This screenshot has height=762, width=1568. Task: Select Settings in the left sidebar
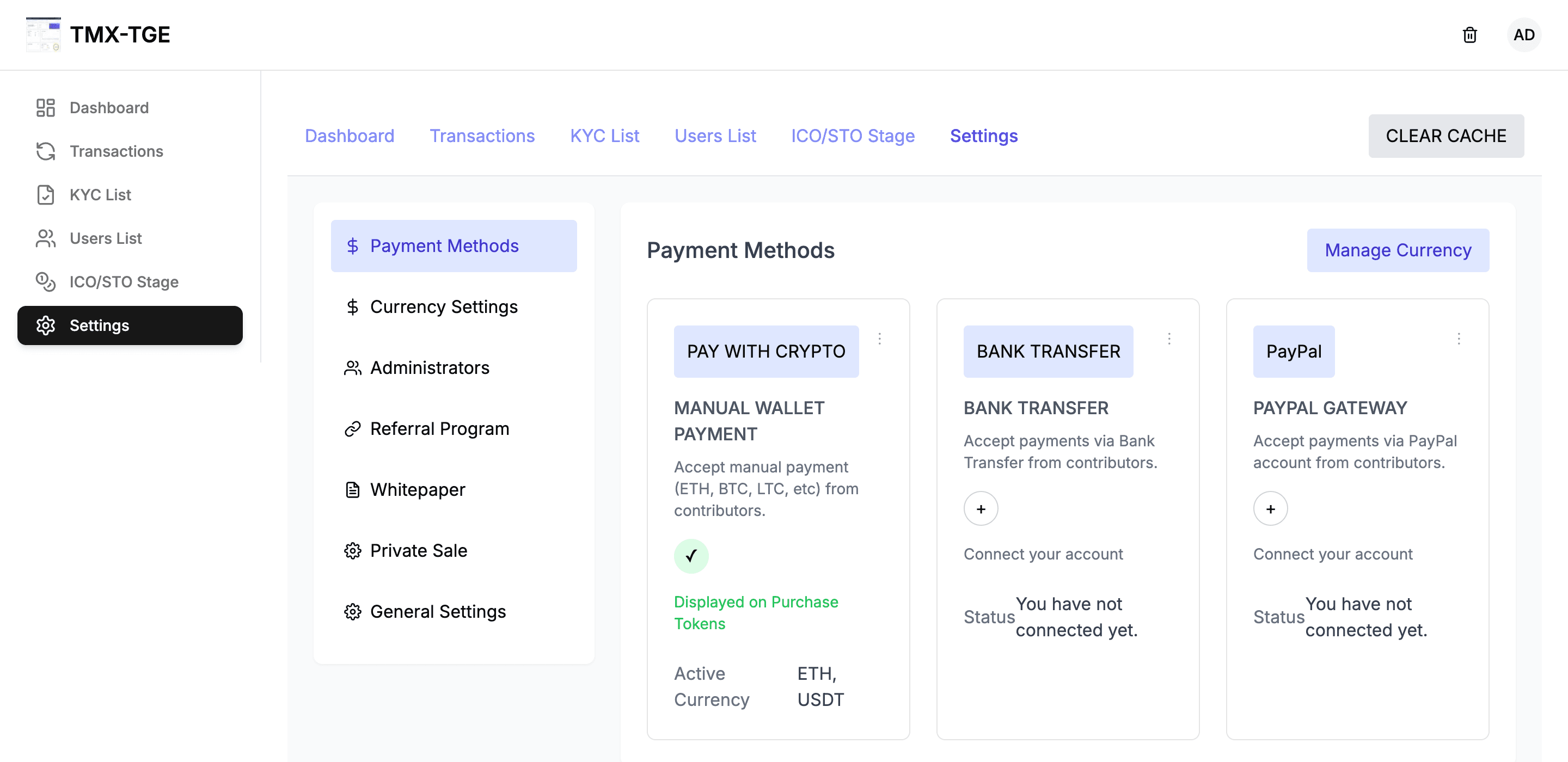130,325
